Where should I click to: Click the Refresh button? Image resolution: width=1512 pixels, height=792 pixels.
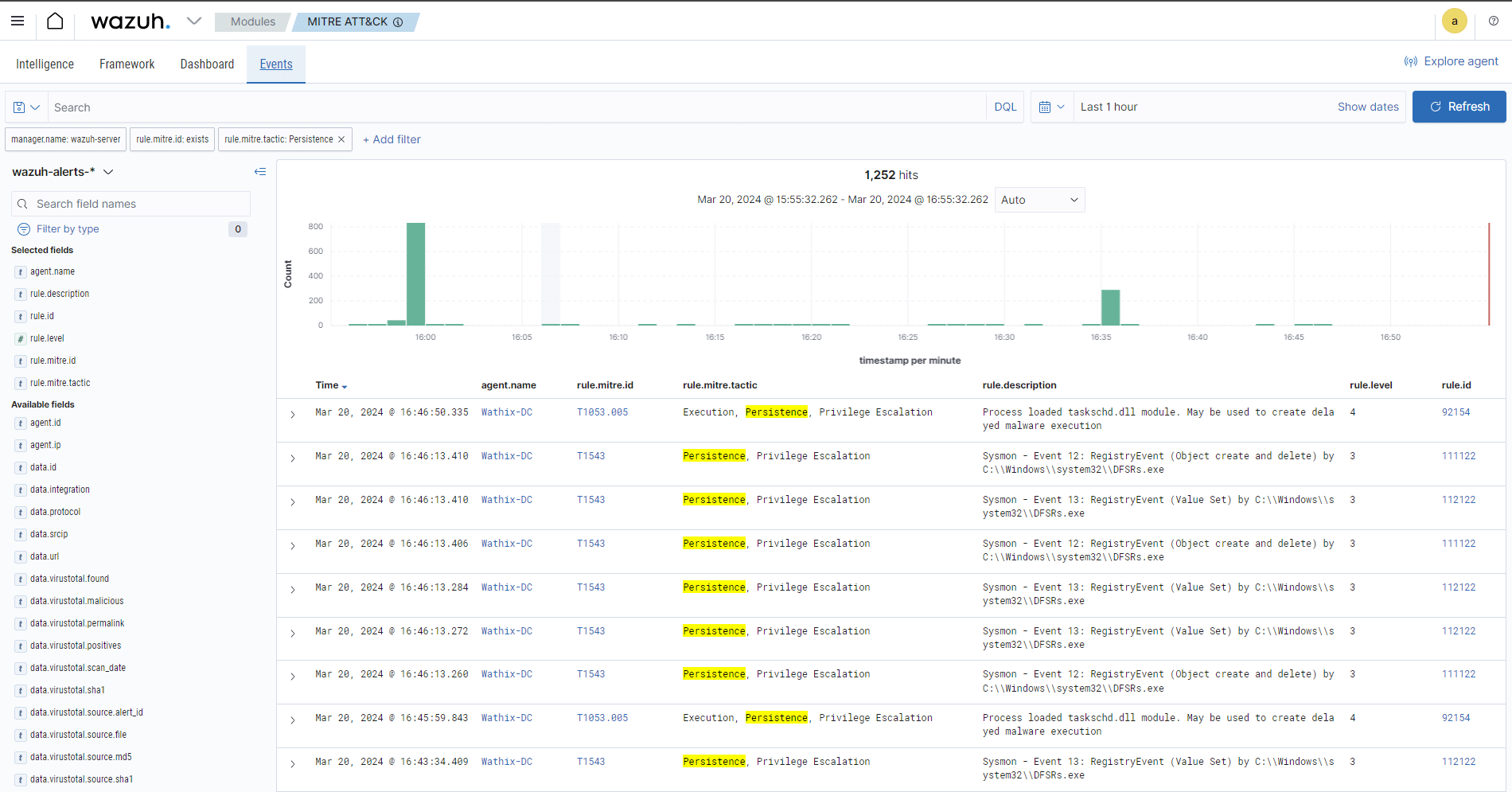tap(1459, 107)
